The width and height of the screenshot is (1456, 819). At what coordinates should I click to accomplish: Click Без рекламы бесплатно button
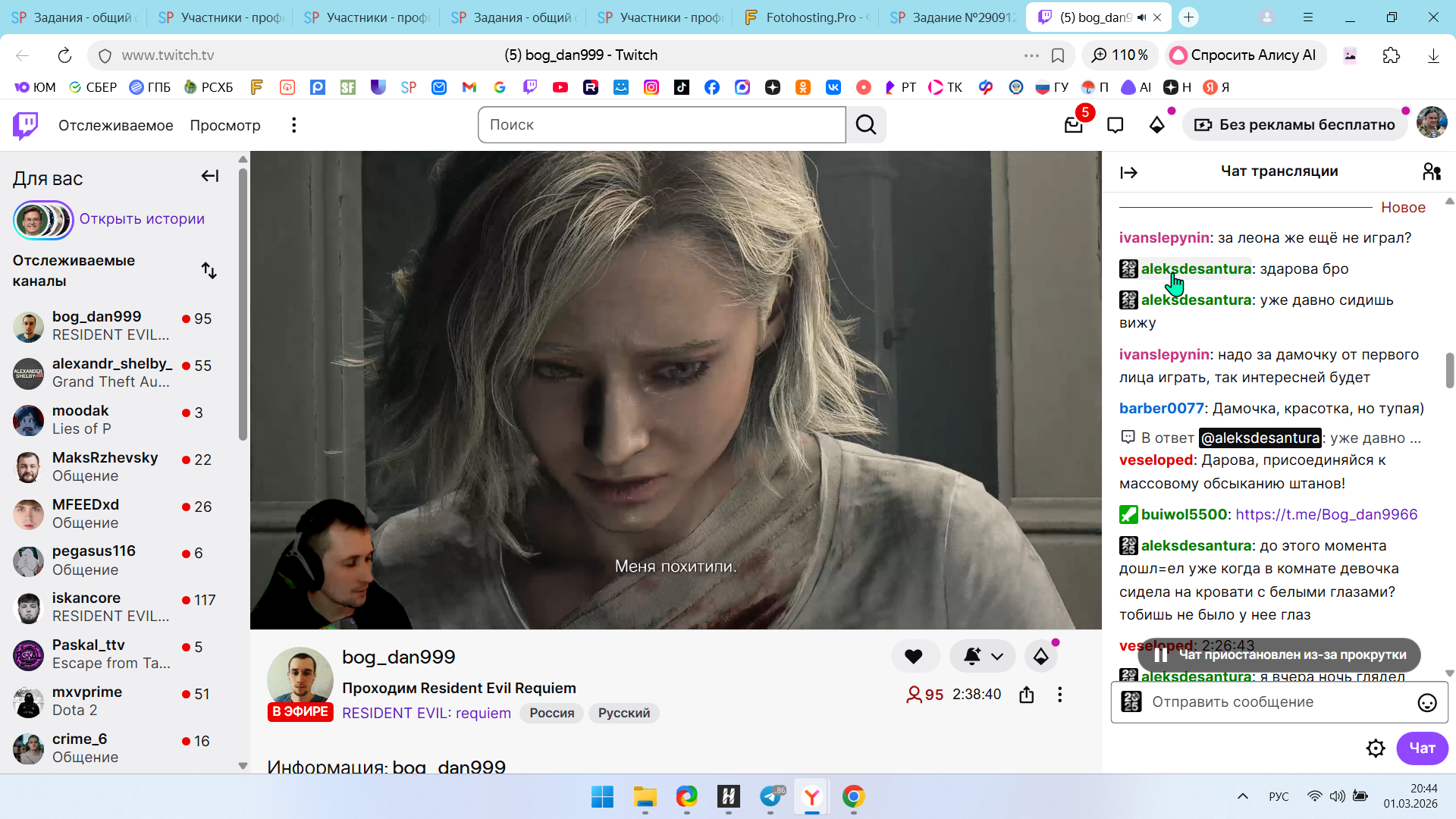1295,125
